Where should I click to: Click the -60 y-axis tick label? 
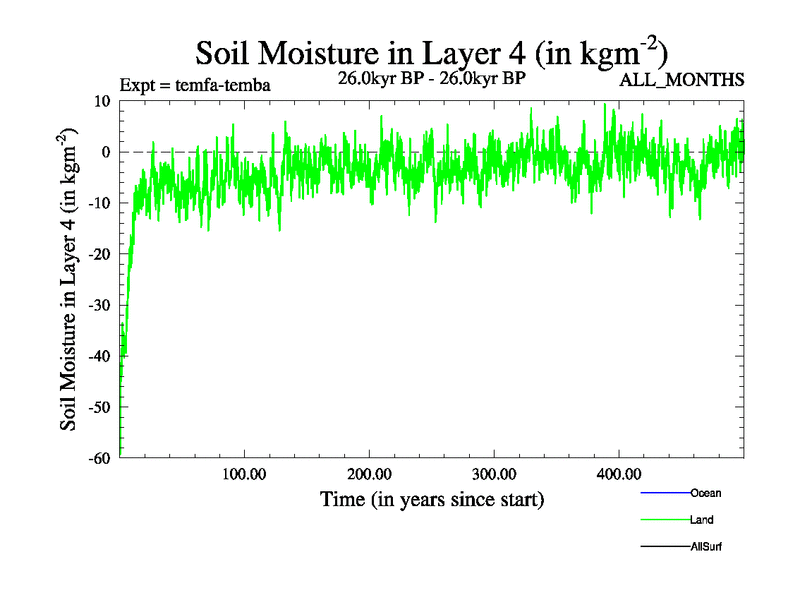click(98, 458)
